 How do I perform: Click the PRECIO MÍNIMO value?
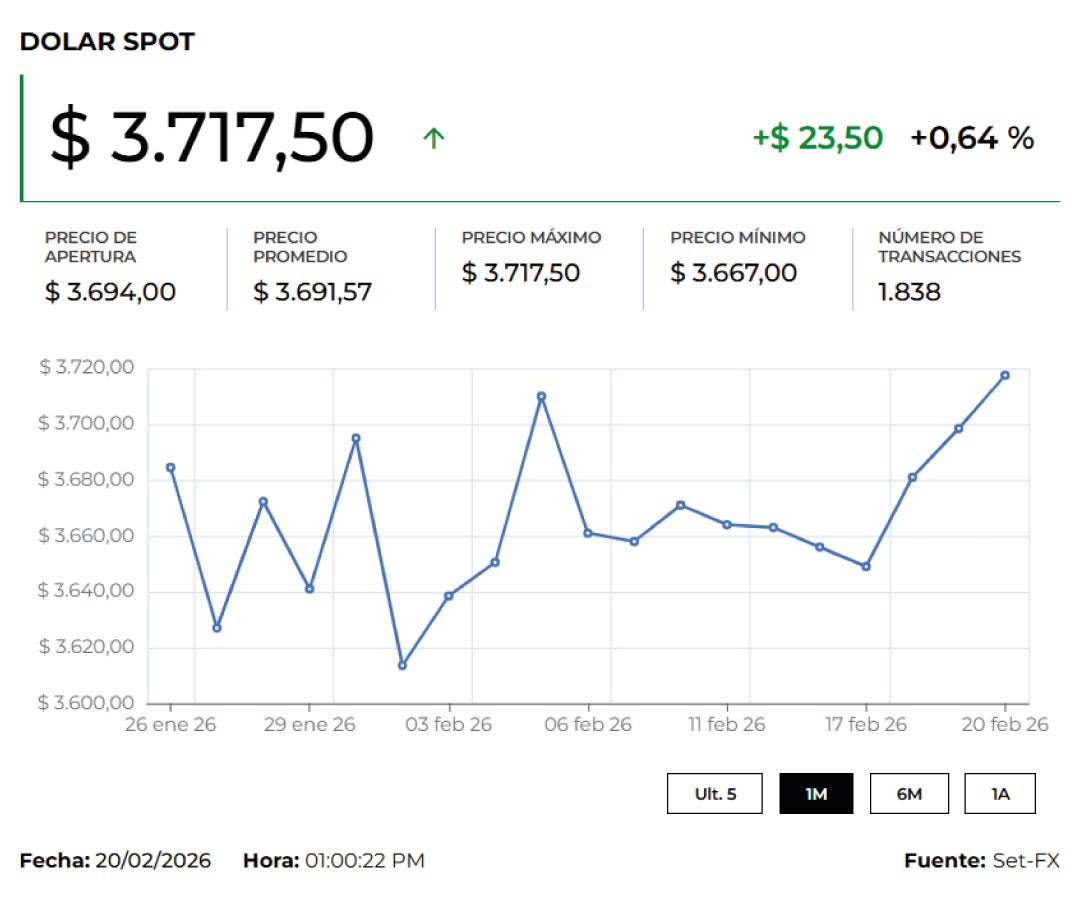tap(733, 273)
